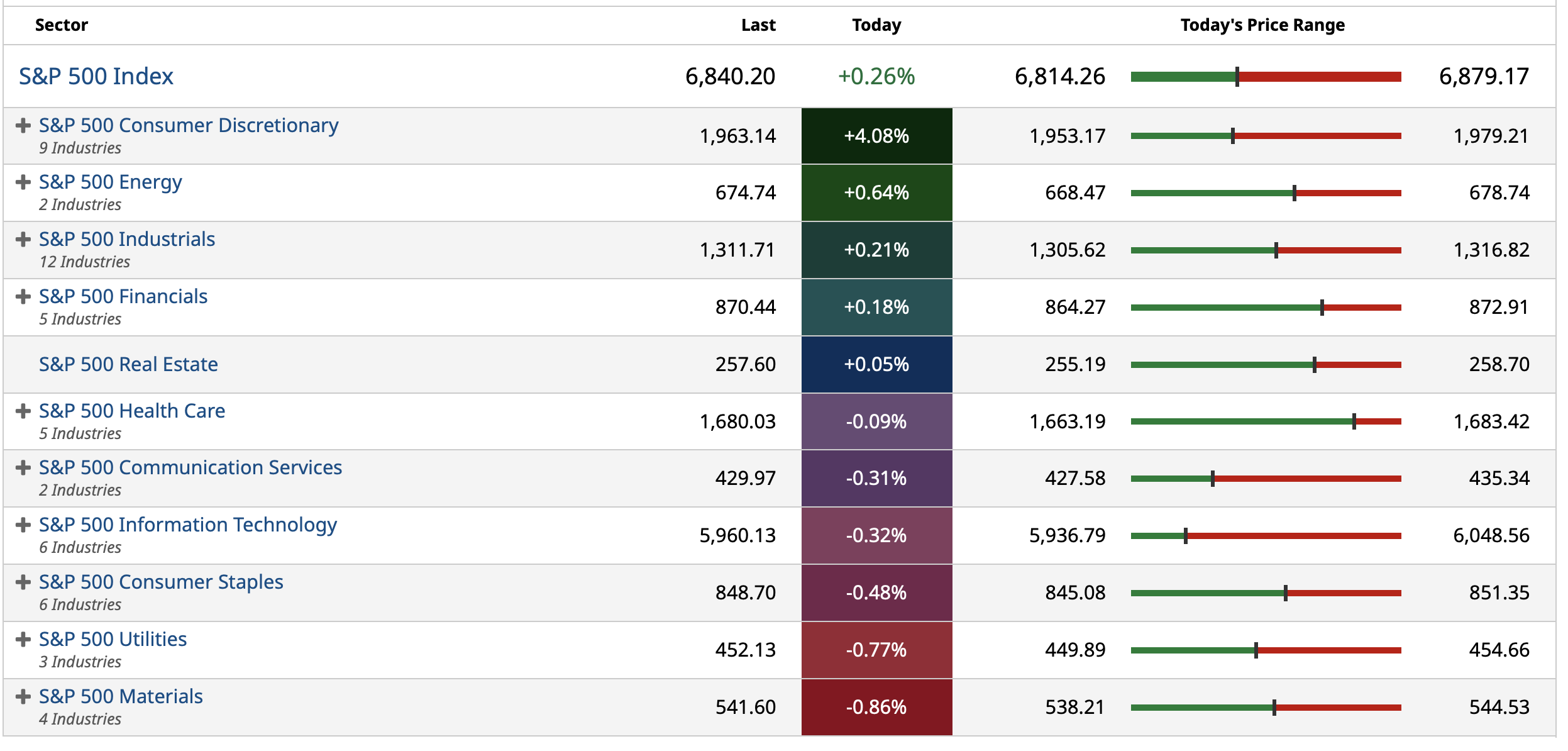Expand the Industrials sector plus icon
Viewport: 1568px width, 751px height.
pyautogui.click(x=23, y=240)
